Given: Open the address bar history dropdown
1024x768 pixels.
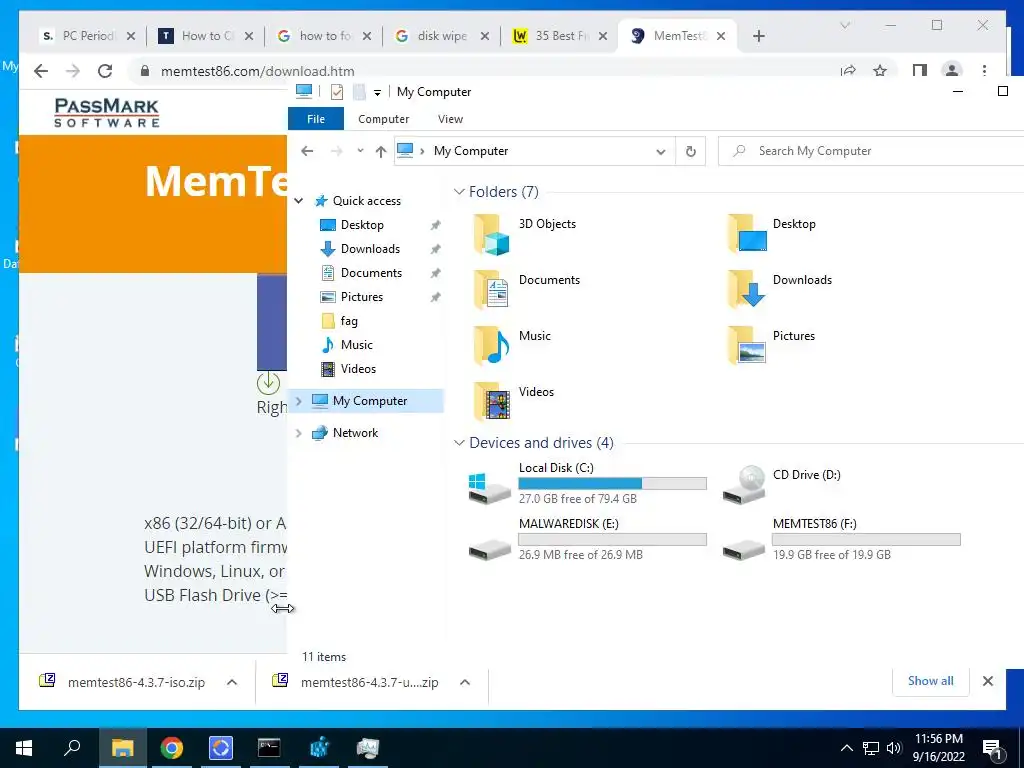Looking at the screenshot, I should (661, 152).
